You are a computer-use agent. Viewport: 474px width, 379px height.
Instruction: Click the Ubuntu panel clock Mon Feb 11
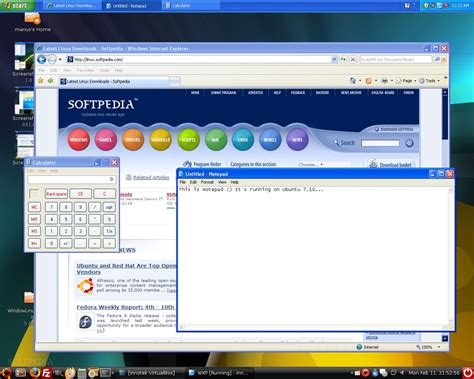434,373
